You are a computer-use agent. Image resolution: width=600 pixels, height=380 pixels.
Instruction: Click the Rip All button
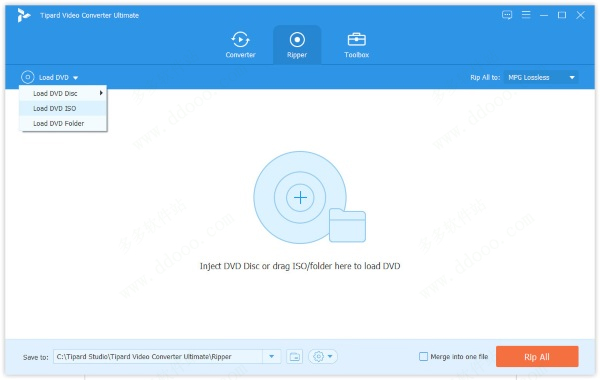coord(537,357)
